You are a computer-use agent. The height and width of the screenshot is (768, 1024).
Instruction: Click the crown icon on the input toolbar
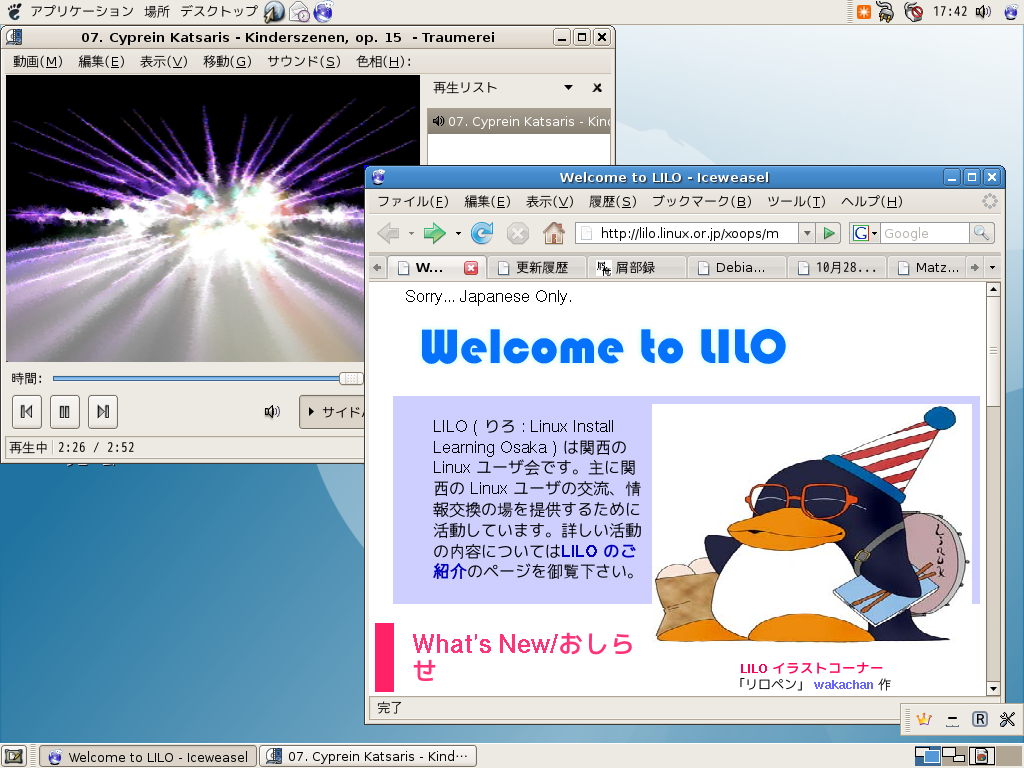pyautogui.click(x=923, y=720)
